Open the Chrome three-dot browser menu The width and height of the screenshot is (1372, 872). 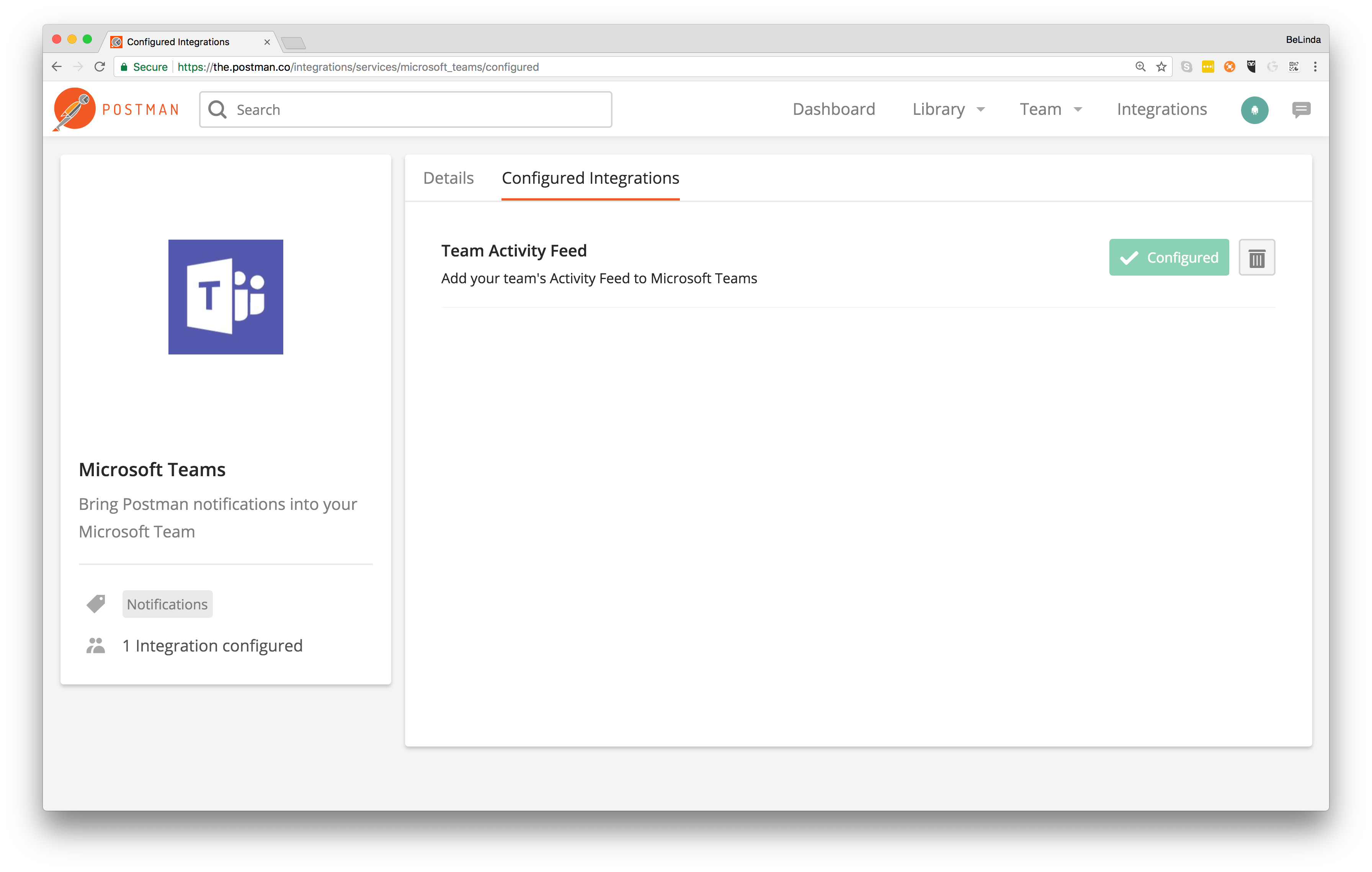pyautogui.click(x=1315, y=67)
